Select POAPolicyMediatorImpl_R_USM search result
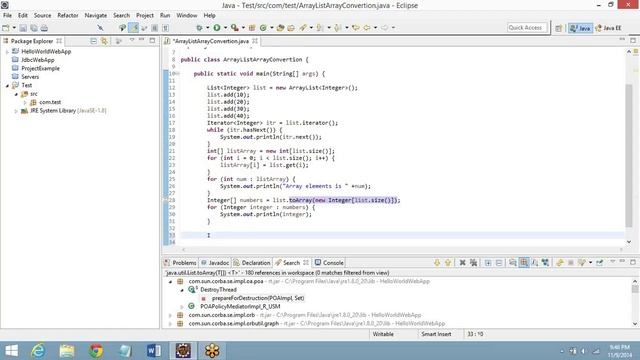The height and width of the screenshot is (360, 640). 240,307
